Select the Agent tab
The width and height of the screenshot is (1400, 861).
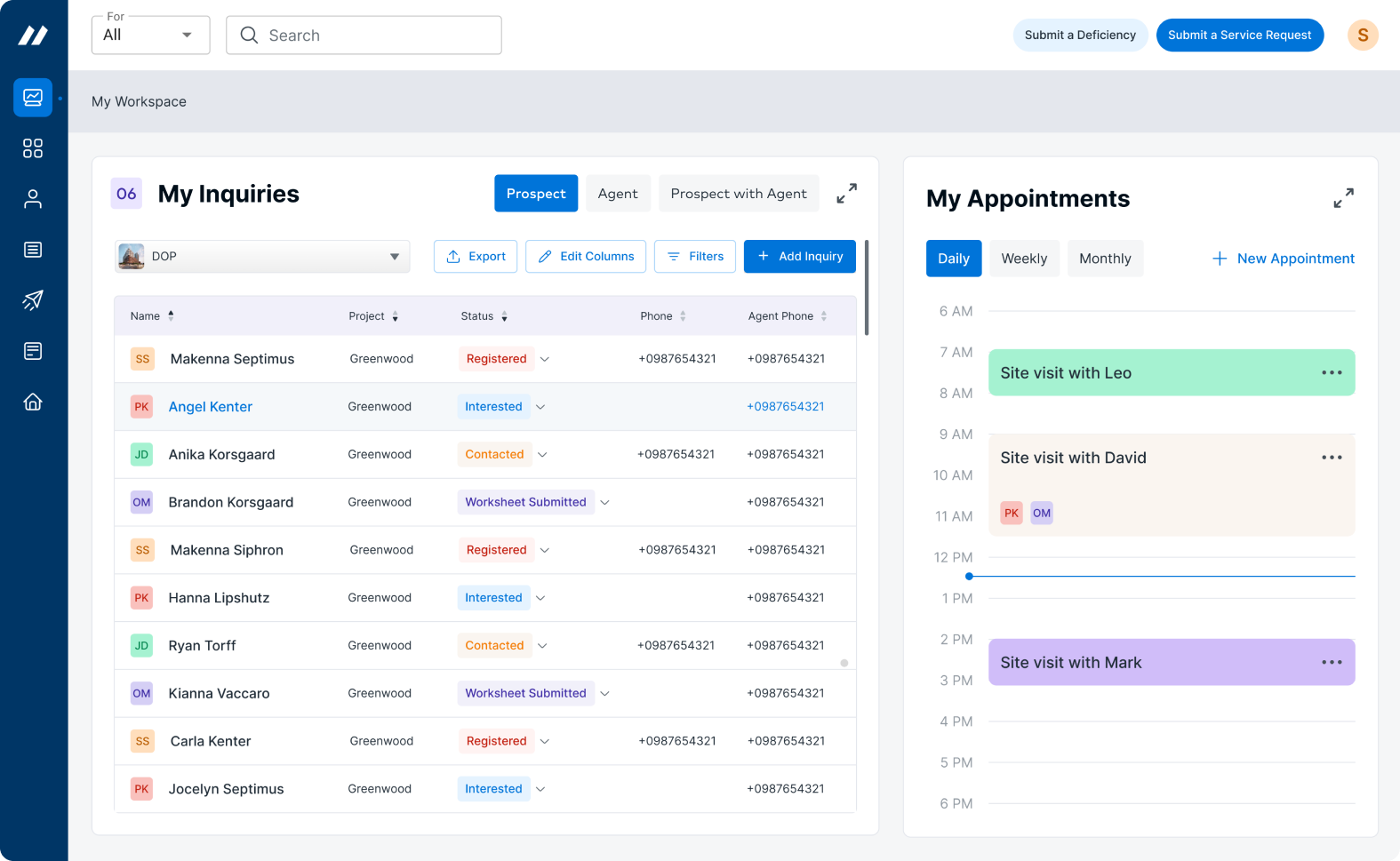[618, 193]
